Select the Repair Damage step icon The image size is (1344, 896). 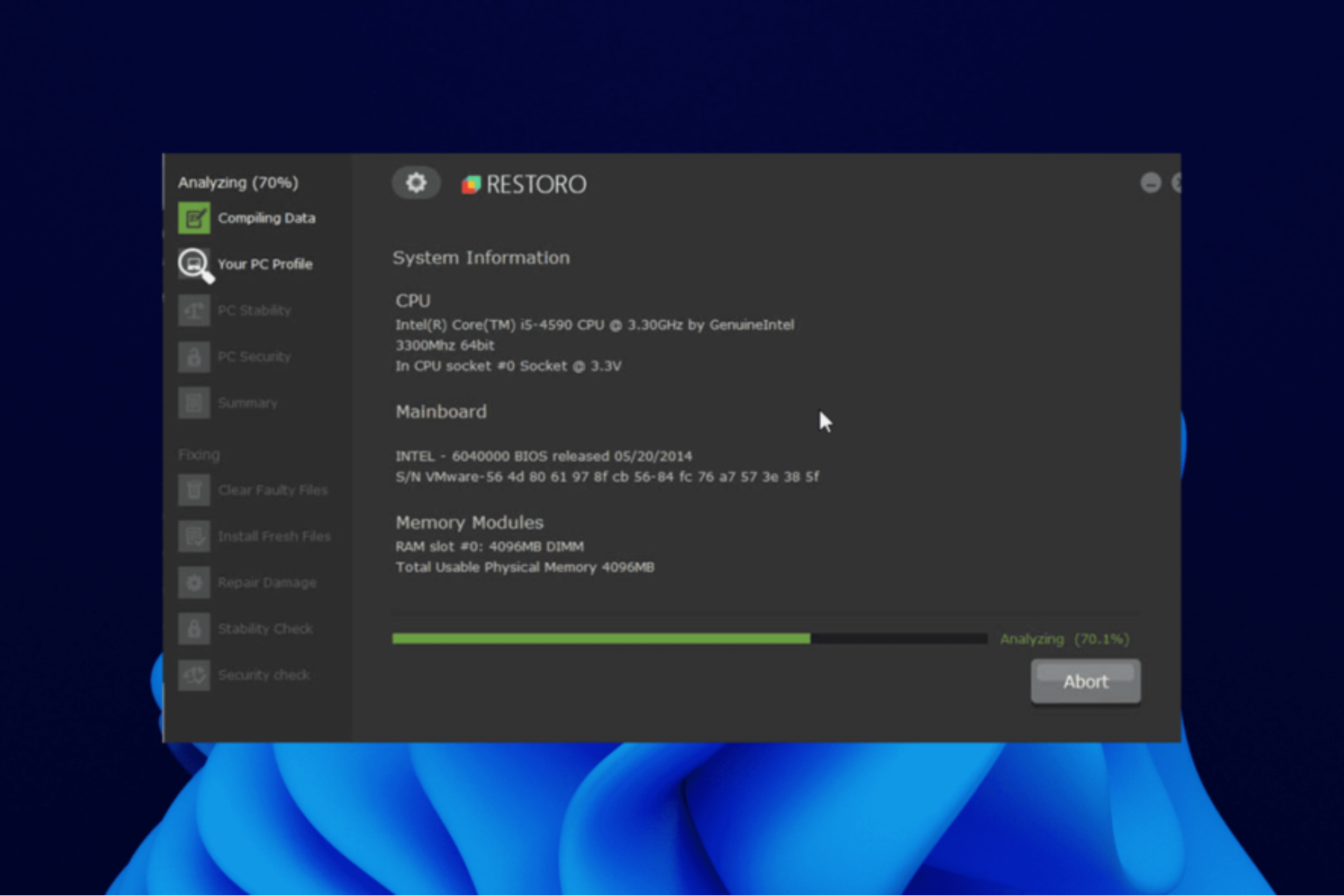(x=194, y=582)
